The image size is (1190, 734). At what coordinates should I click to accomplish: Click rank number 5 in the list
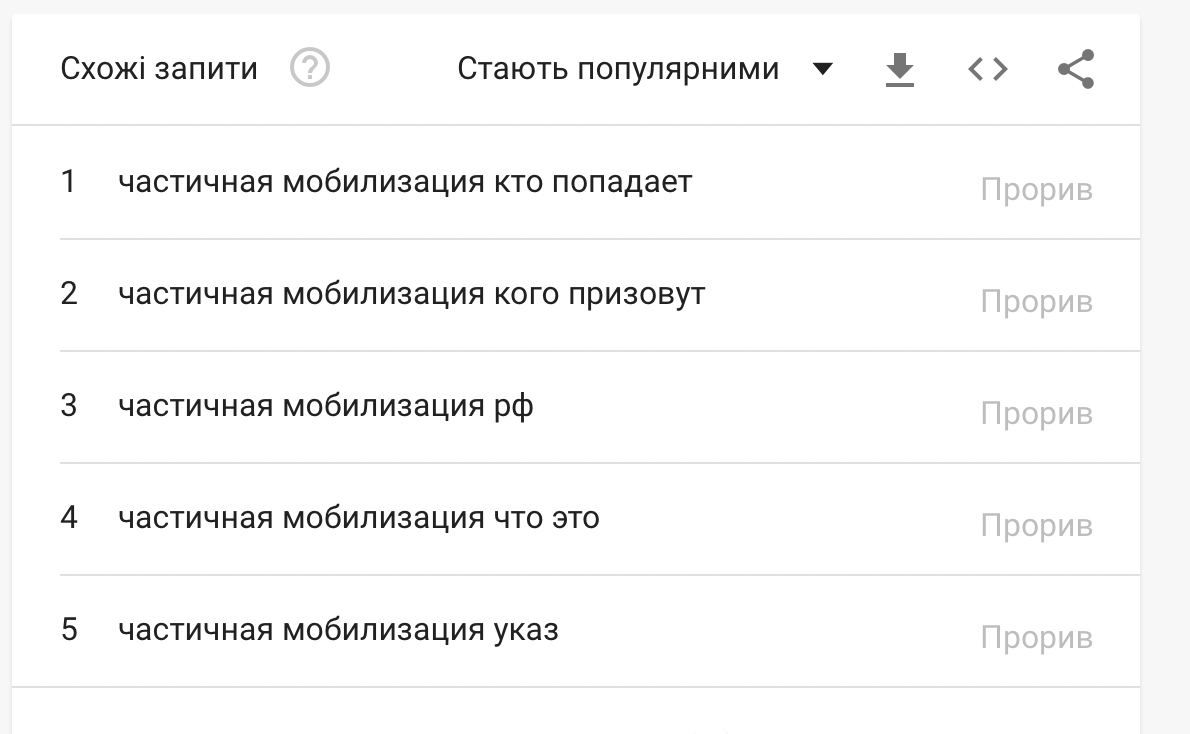[68, 630]
